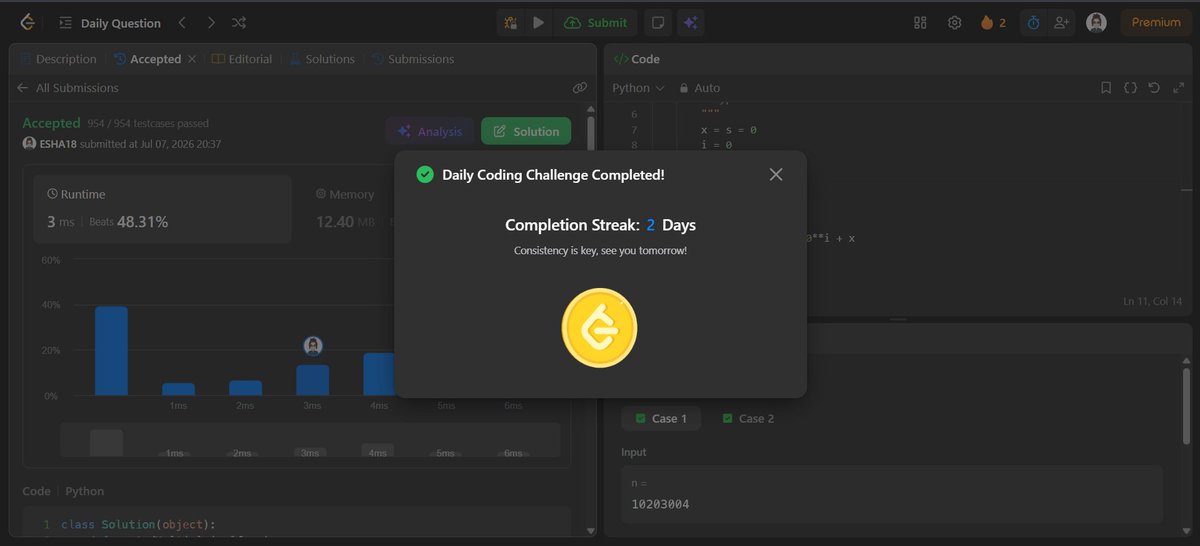1200x546 pixels.
Task: Click the green completed checkmark icon
Action: [424, 175]
